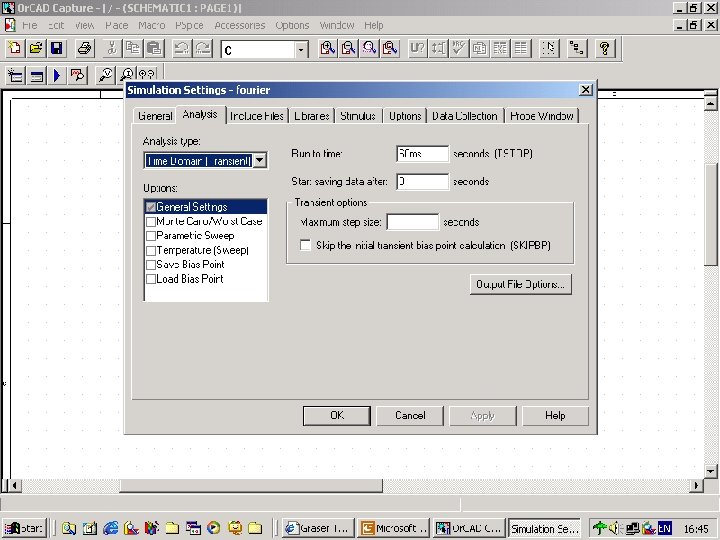Click the Start saving data after field

point(422,181)
